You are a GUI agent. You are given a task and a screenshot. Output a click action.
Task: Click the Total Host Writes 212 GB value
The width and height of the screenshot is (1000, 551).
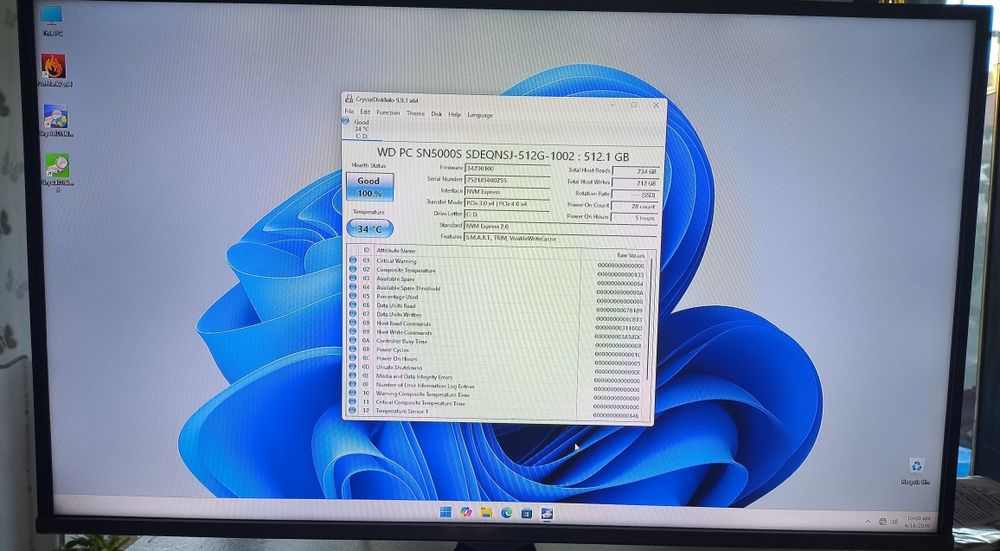pos(636,183)
